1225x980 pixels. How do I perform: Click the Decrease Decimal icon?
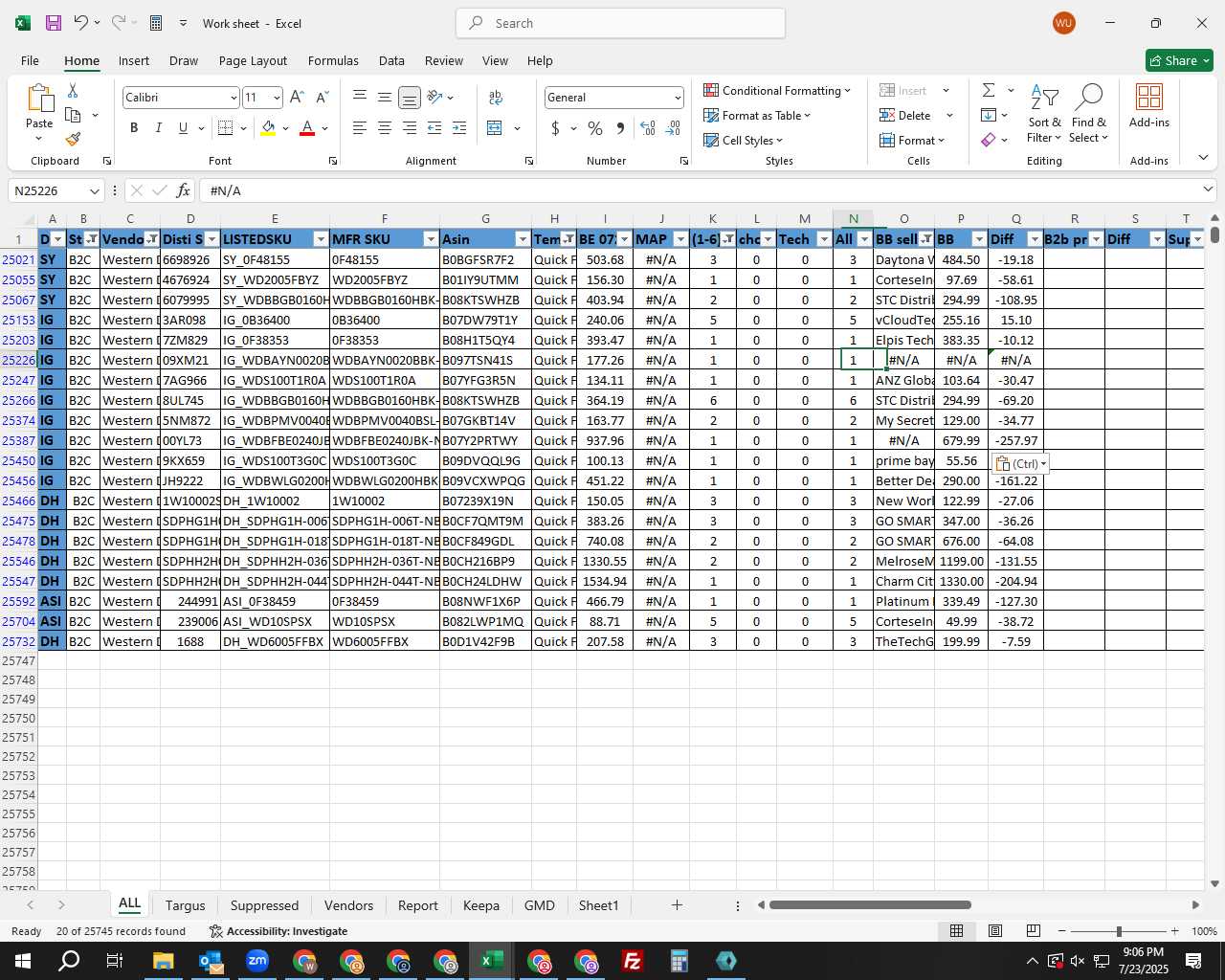click(673, 128)
